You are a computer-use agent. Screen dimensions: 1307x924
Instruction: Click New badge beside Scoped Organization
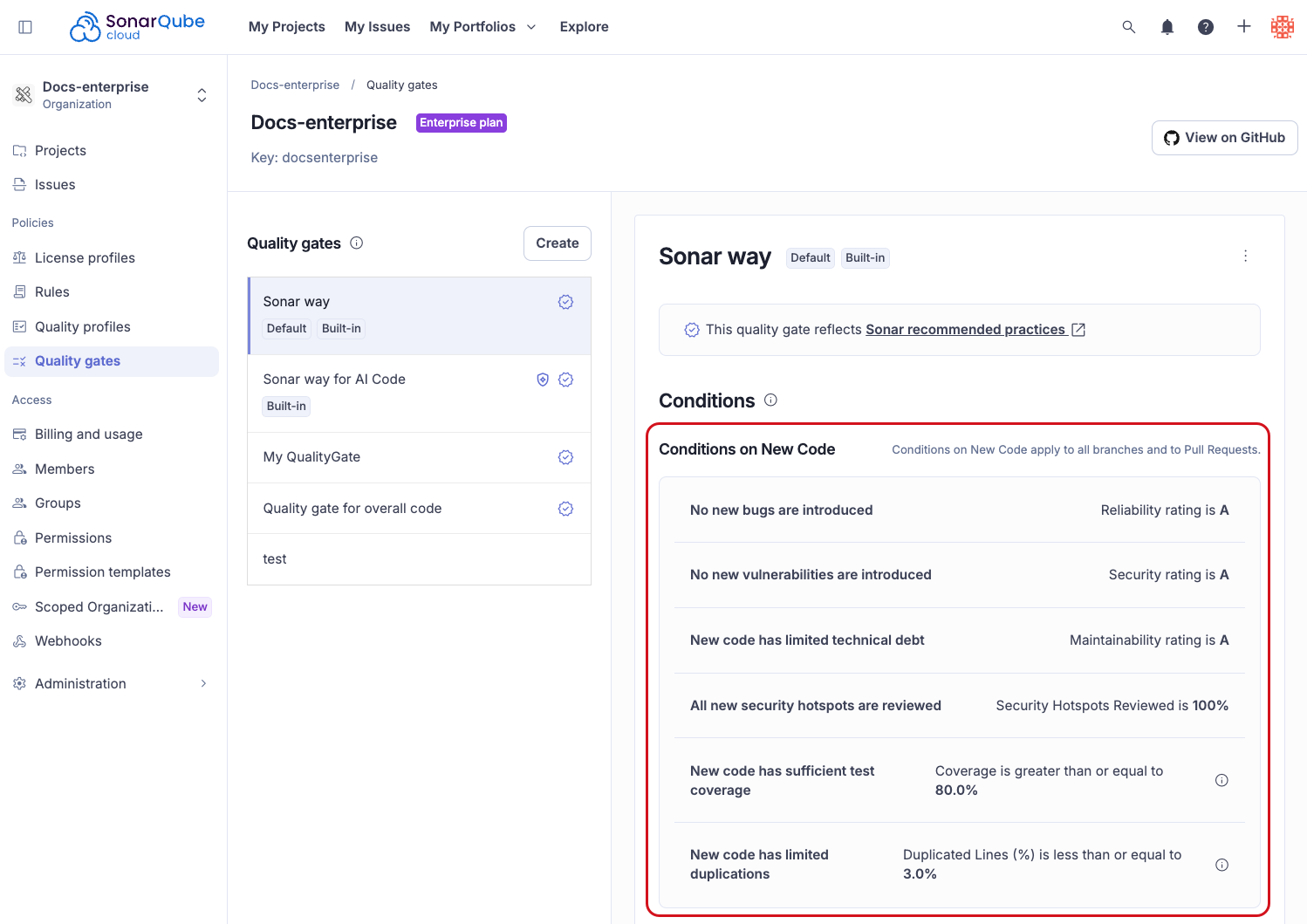click(x=195, y=607)
